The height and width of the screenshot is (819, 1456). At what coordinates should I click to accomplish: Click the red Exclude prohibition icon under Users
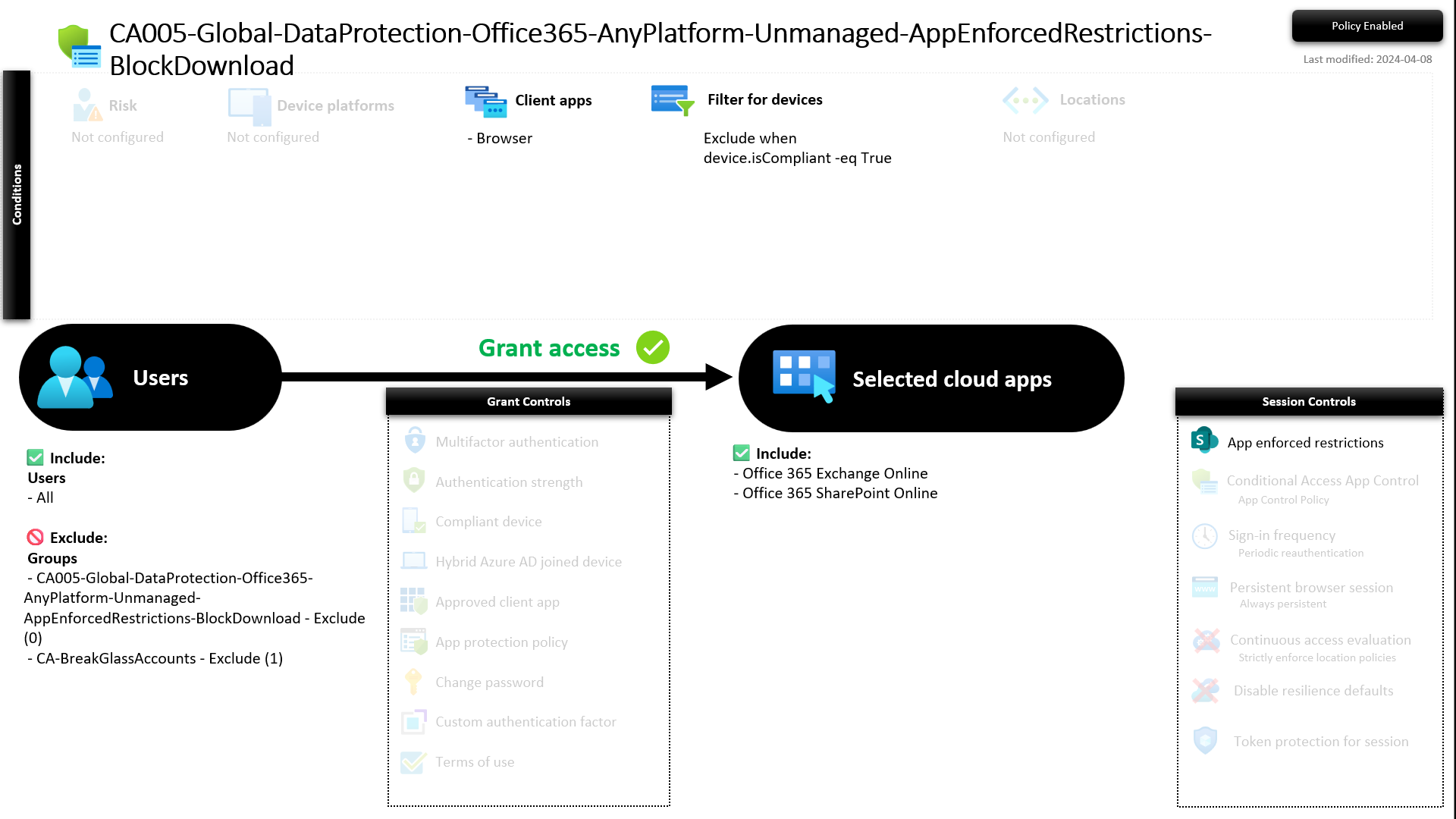coord(36,538)
